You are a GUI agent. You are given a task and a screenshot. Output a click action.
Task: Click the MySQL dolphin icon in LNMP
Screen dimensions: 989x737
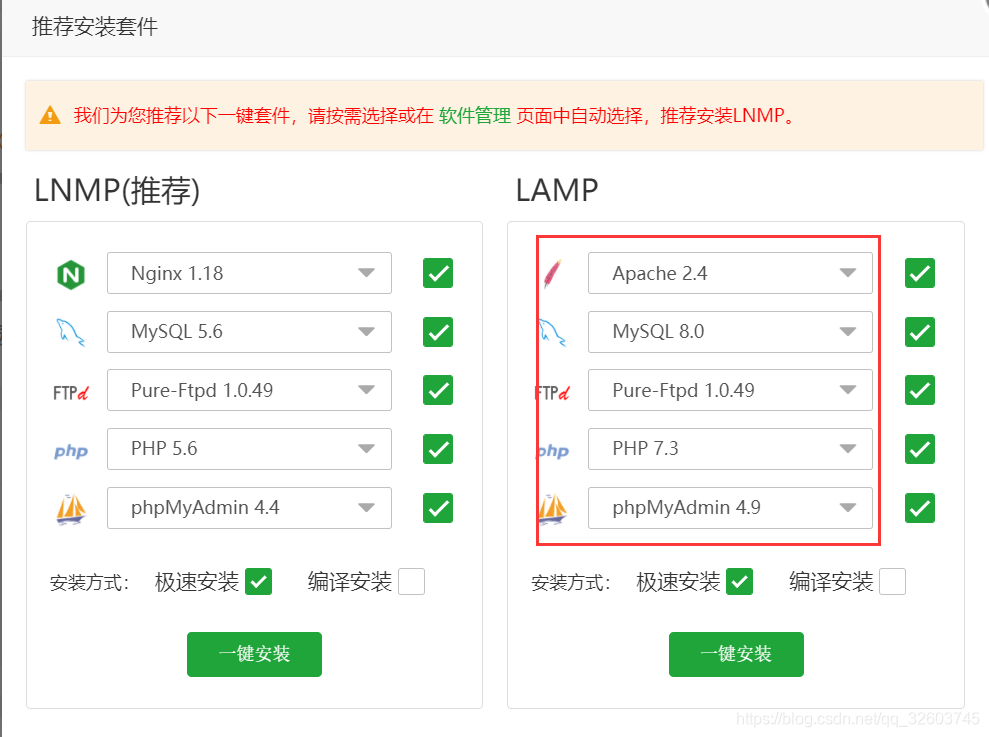(71, 332)
